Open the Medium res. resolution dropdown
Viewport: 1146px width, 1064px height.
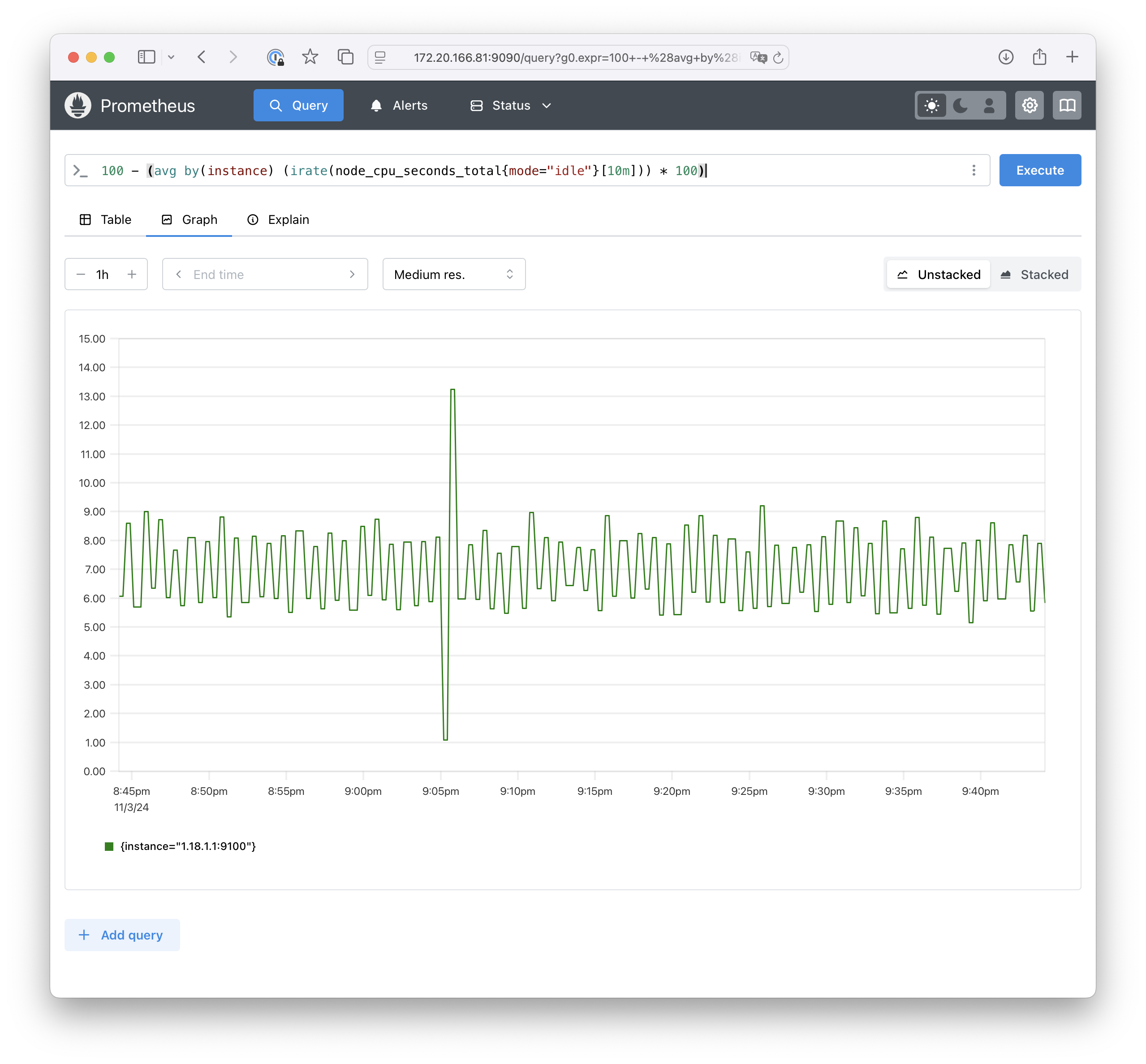click(454, 275)
